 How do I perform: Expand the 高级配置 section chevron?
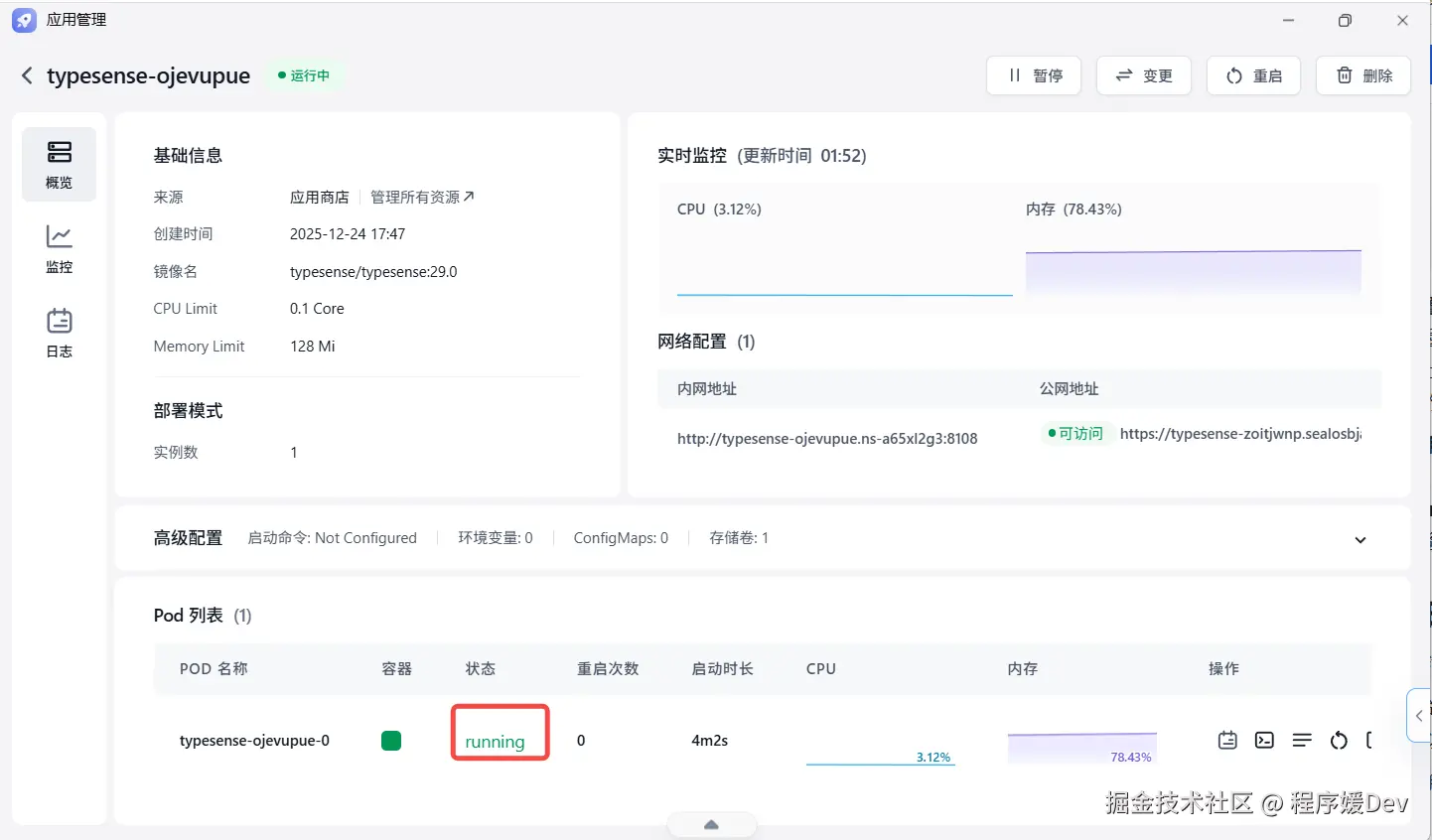pyautogui.click(x=1360, y=539)
